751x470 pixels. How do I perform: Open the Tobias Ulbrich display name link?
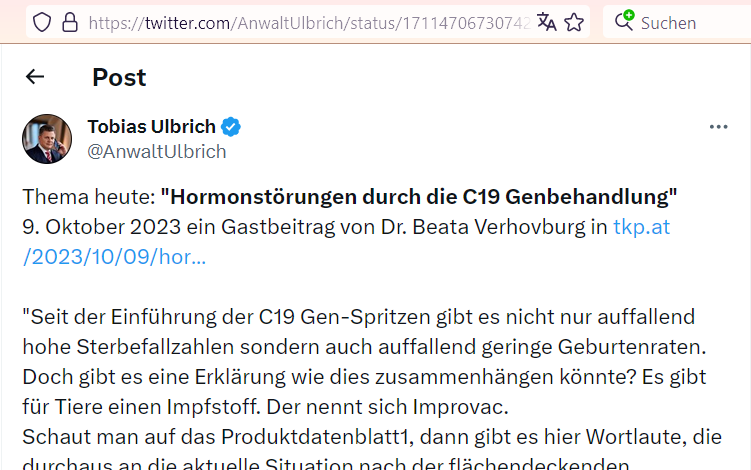tap(151, 127)
